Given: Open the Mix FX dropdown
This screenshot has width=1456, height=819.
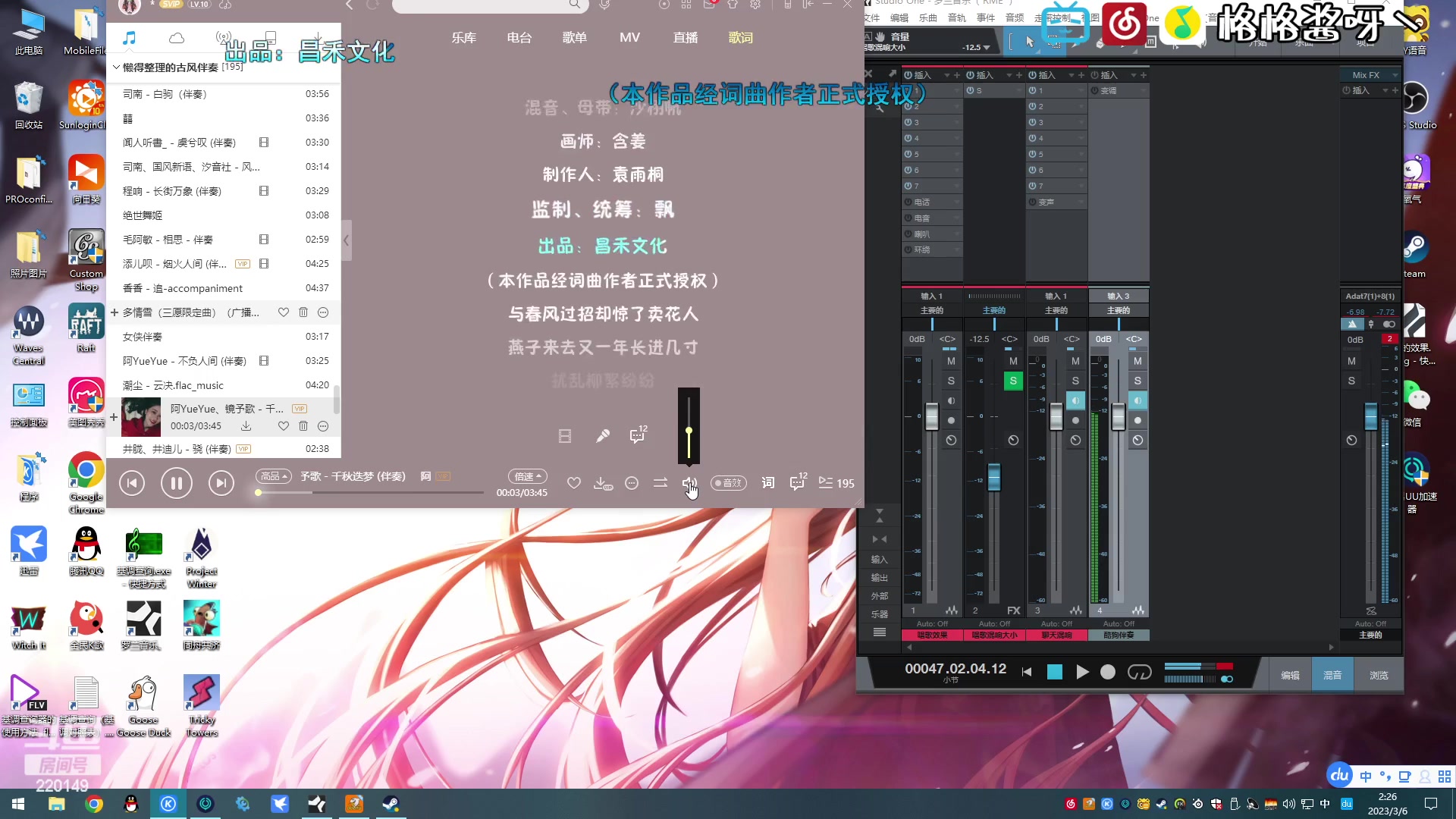Looking at the screenshot, I should click(x=1371, y=75).
